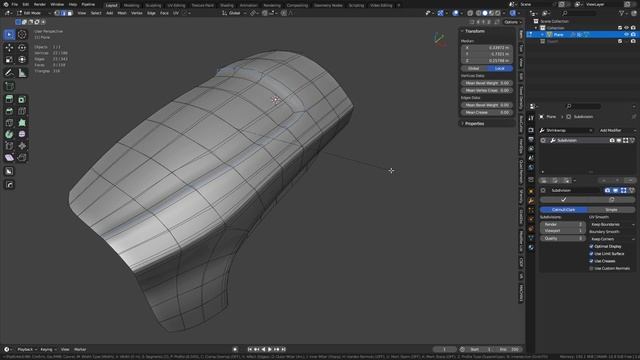Switch to the Layout workspace tab
Screen dimensions: 640x360
(111, 5)
